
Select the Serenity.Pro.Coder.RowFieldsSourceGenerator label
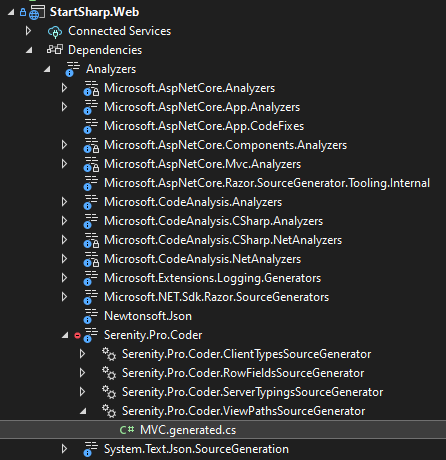pos(243,373)
